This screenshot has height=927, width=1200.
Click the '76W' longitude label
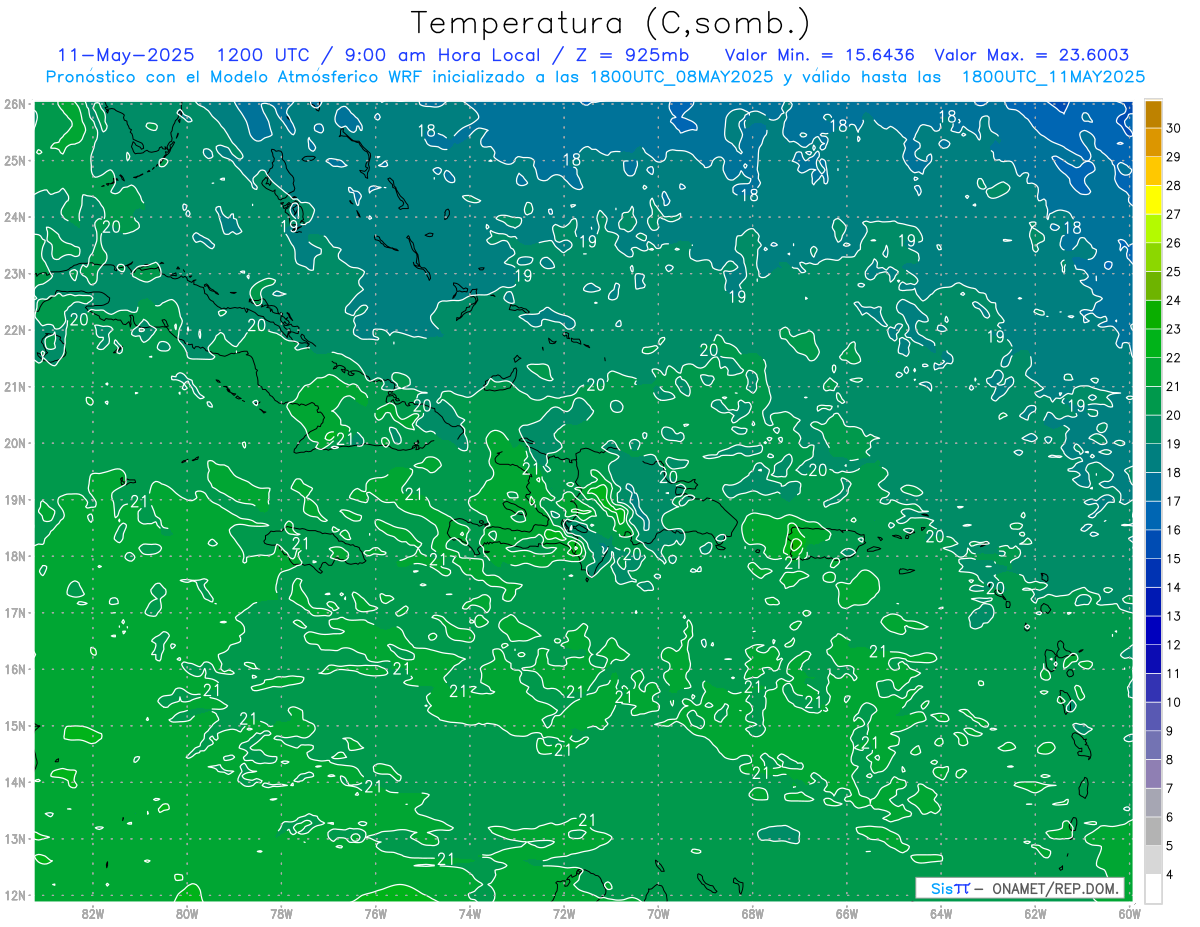click(x=375, y=913)
